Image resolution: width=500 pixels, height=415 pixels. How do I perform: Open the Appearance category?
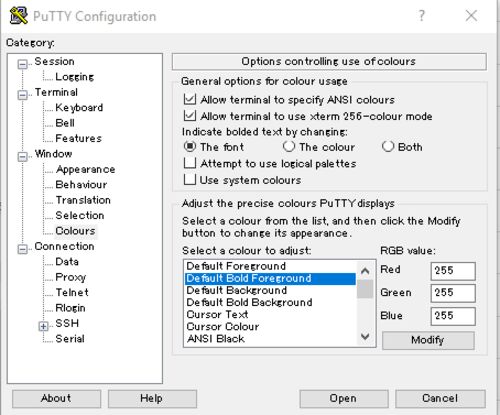coord(85,169)
